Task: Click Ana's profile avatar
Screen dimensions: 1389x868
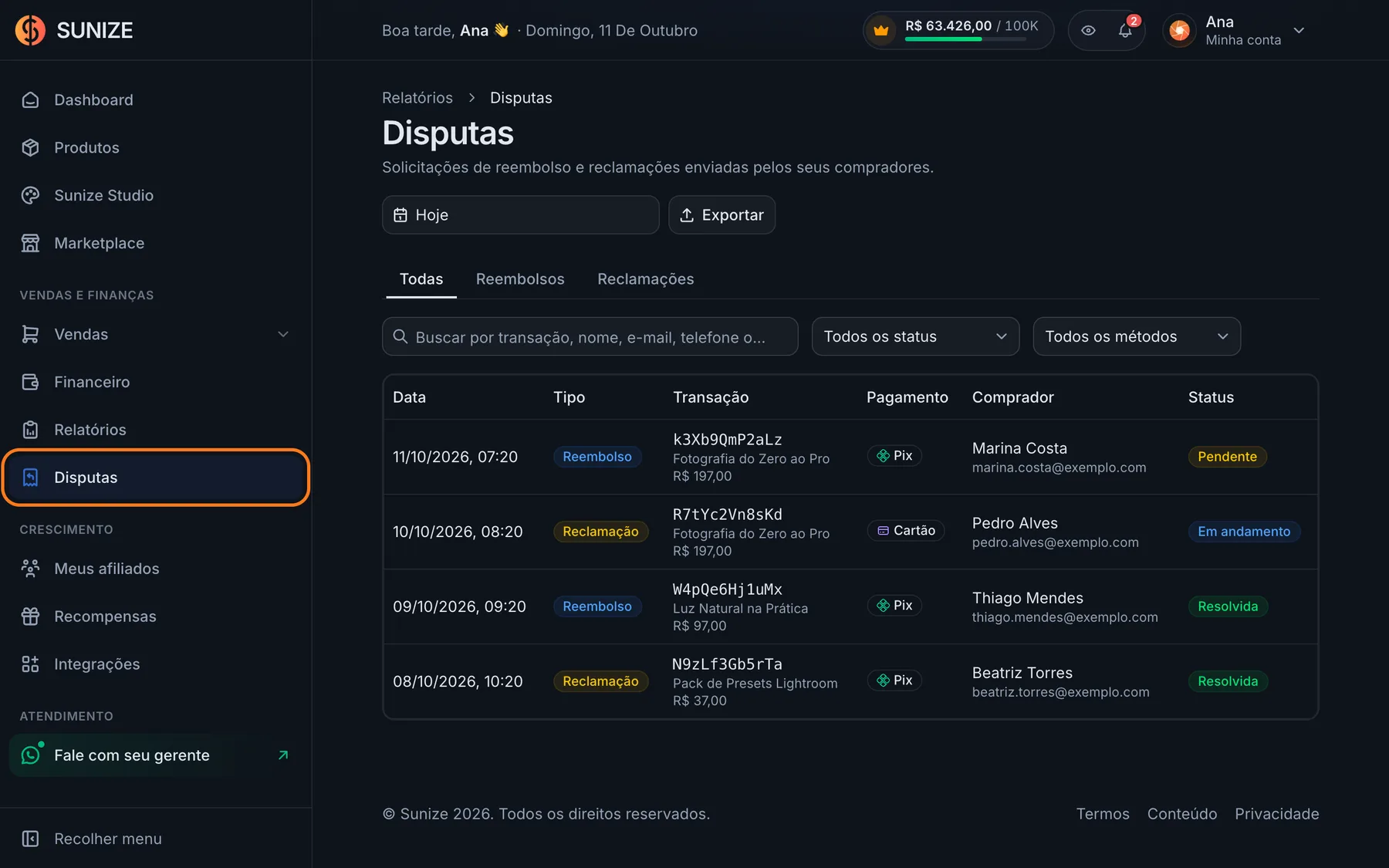Action: click(x=1179, y=31)
